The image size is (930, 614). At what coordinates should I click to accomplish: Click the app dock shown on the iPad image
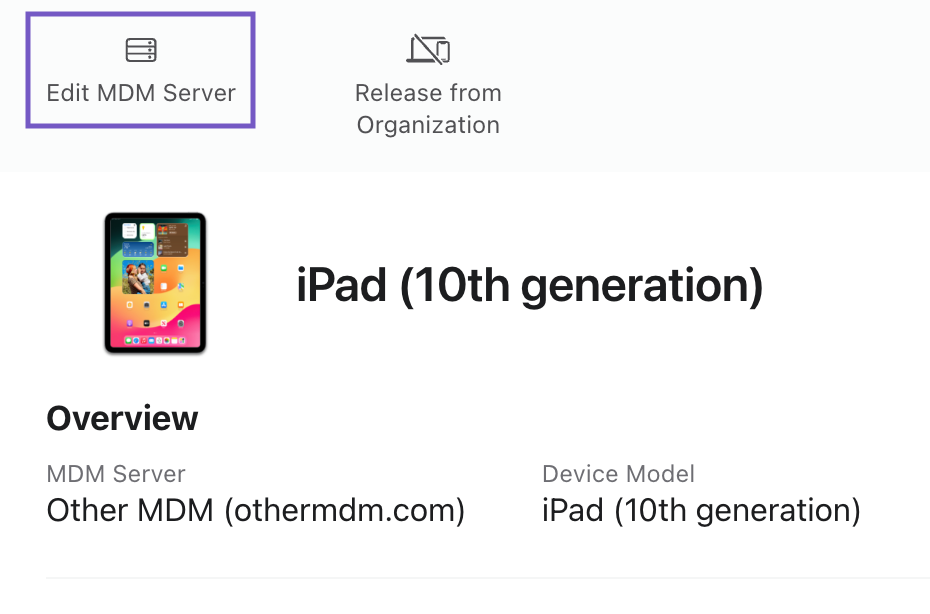(x=155, y=341)
